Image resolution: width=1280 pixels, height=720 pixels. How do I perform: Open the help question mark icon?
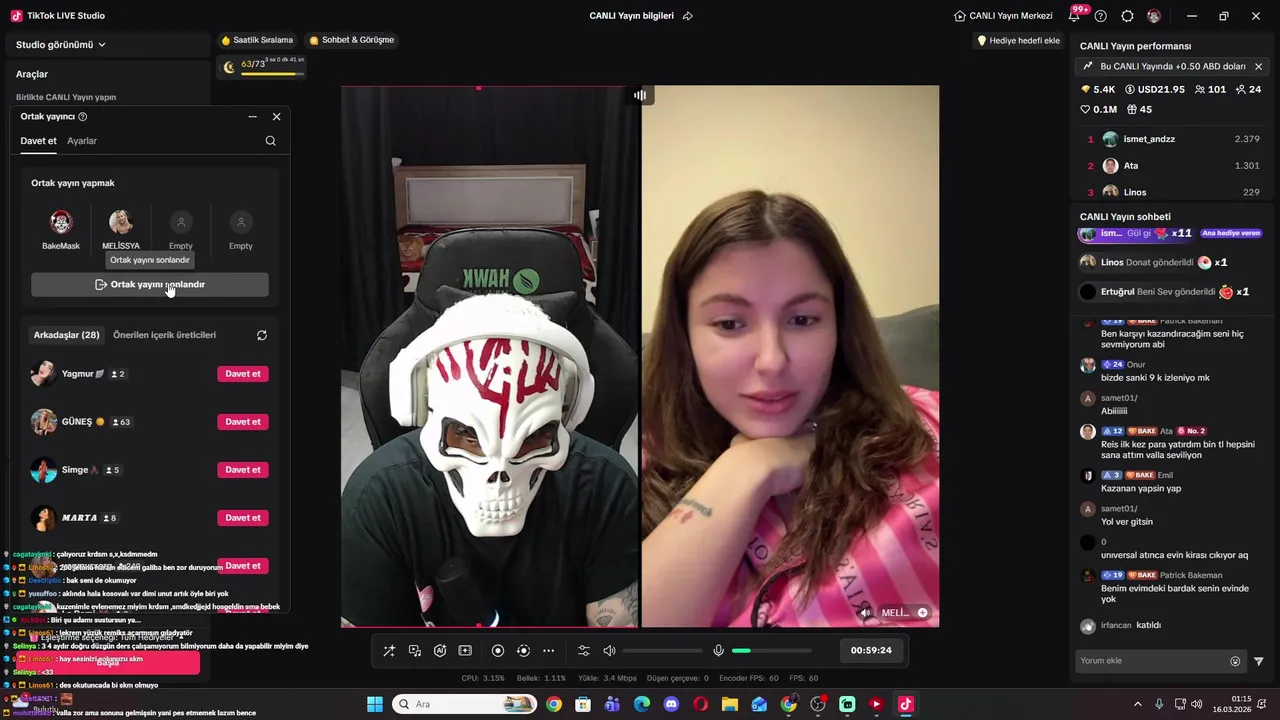point(1101,16)
